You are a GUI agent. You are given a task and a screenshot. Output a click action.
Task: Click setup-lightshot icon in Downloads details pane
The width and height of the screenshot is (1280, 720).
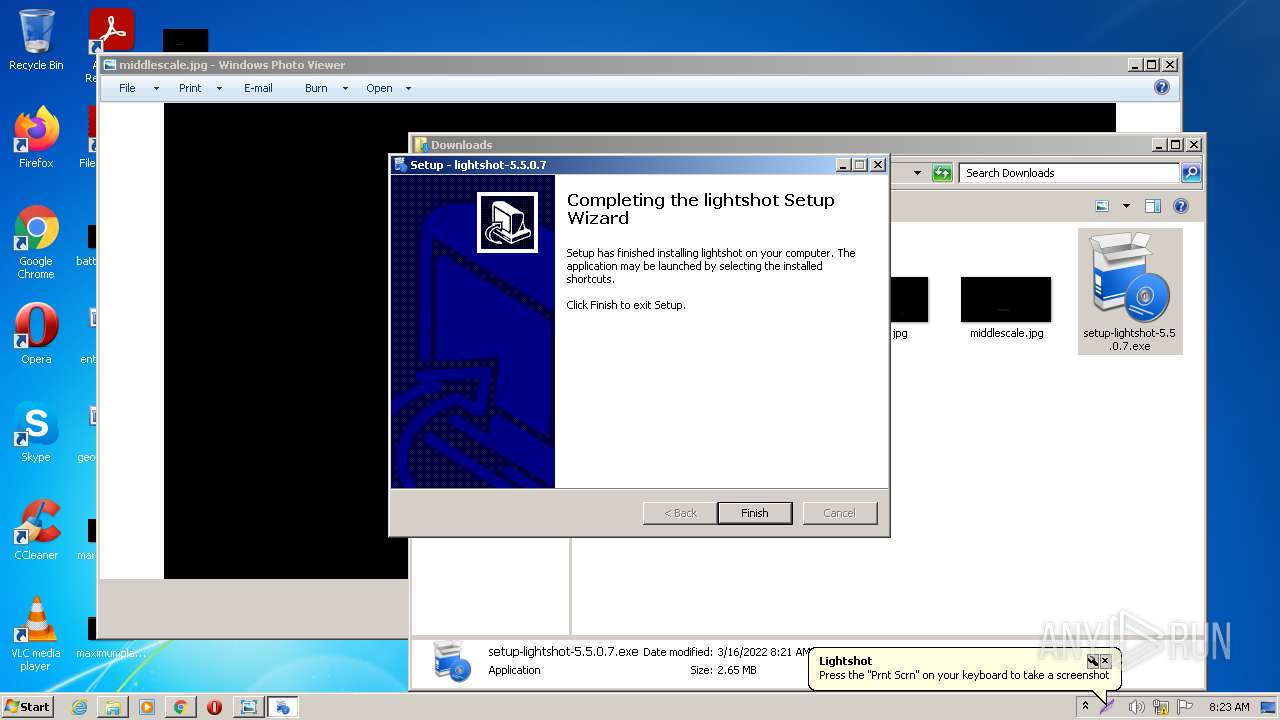451,661
